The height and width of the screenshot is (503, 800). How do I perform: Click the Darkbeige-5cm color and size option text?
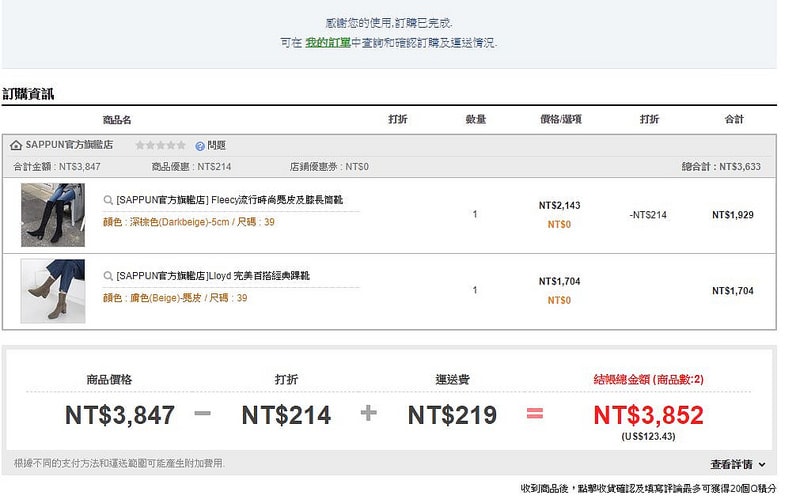[x=188, y=222]
